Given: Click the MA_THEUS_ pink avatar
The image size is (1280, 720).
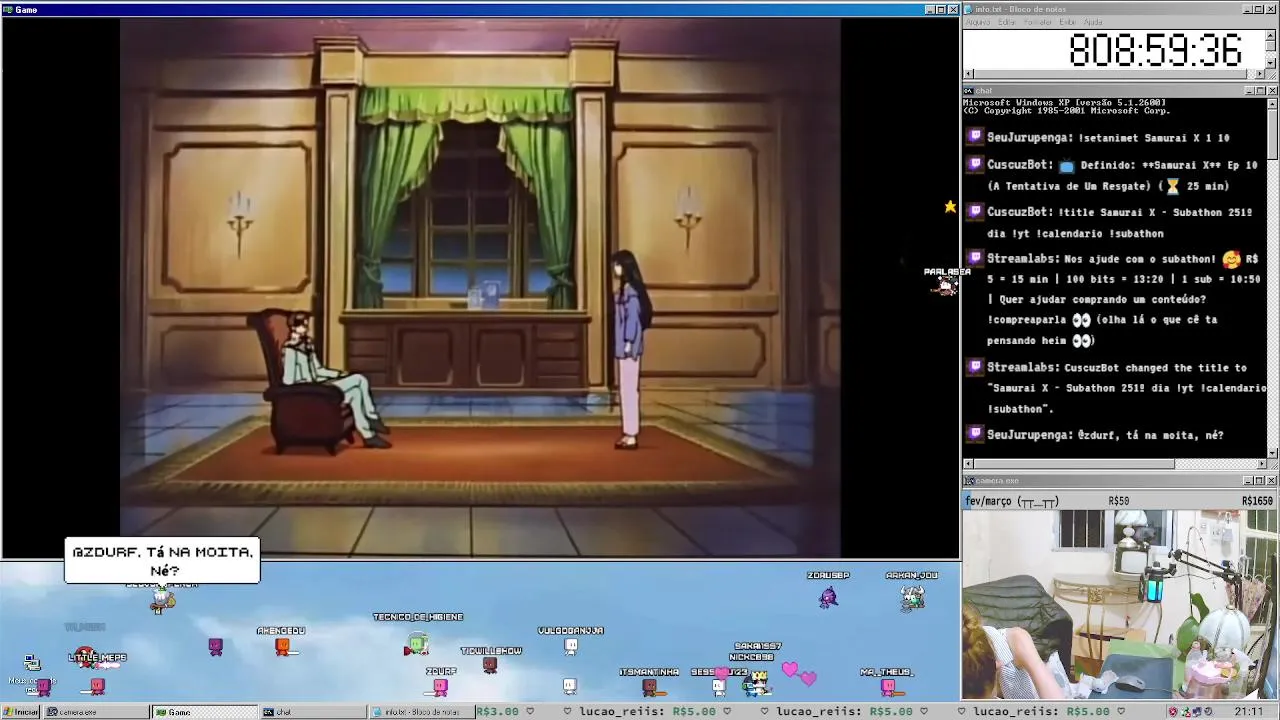Looking at the screenshot, I should pos(887,686).
